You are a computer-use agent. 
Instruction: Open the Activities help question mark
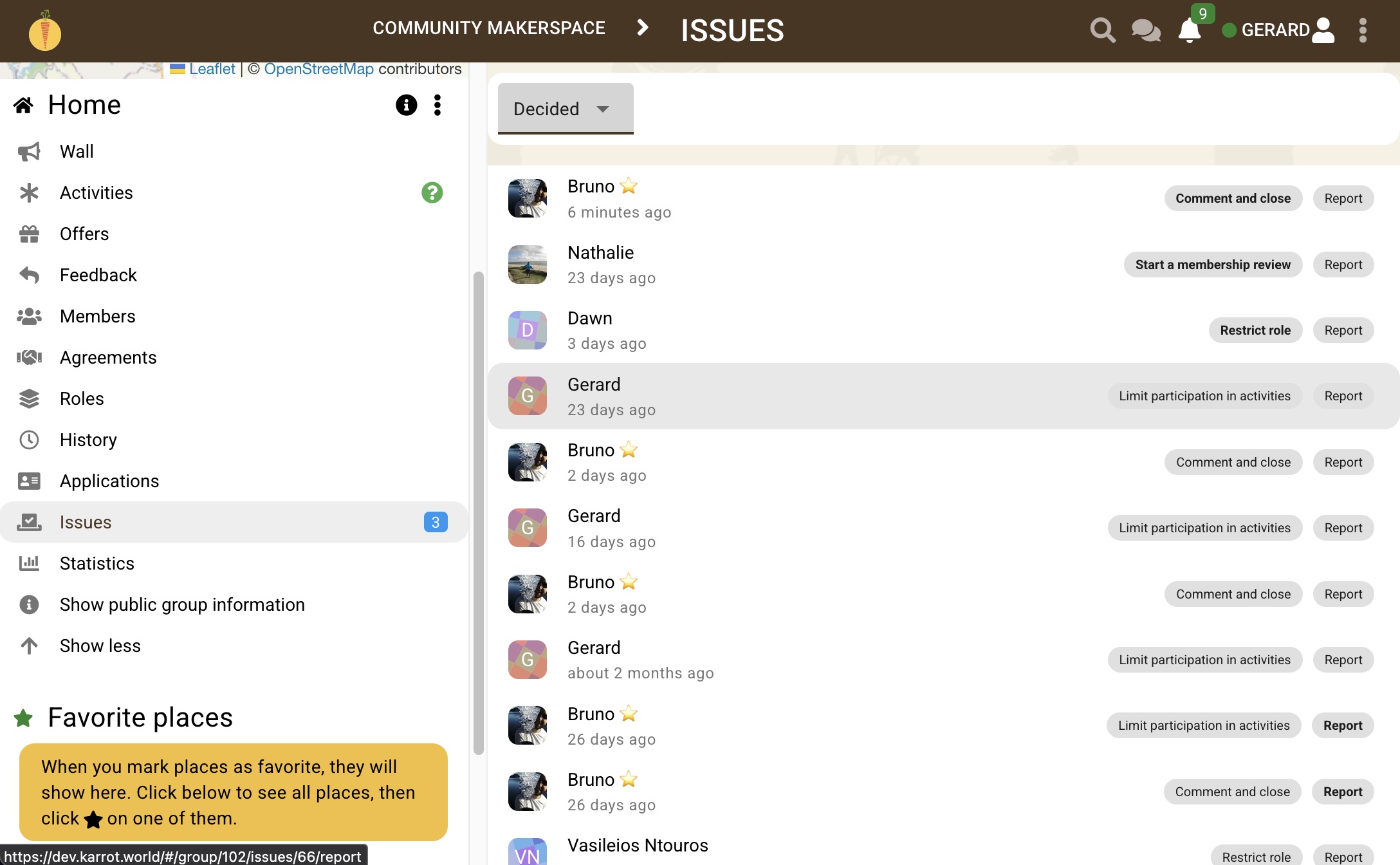point(432,192)
